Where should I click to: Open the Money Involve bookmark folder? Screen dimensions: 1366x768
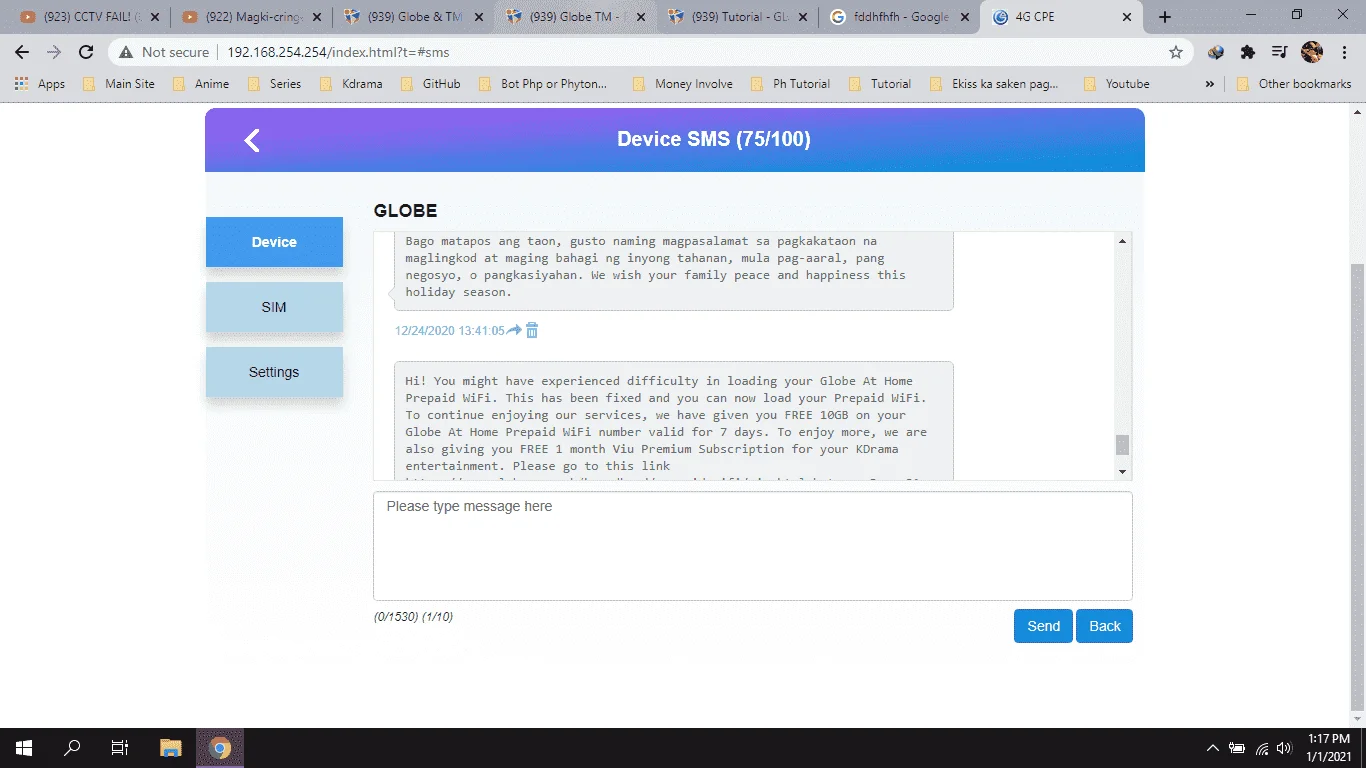[683, 84]
